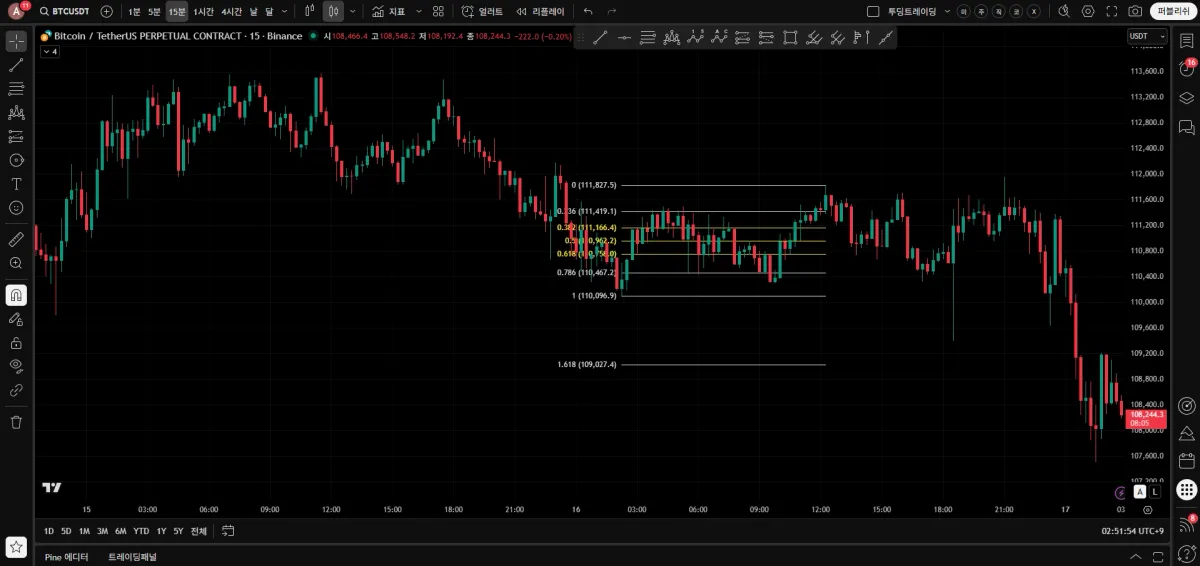This screenshot has height=566, width=1200.
Task: Open the patterns tool group in left sidebar
Action: [16, 113]
